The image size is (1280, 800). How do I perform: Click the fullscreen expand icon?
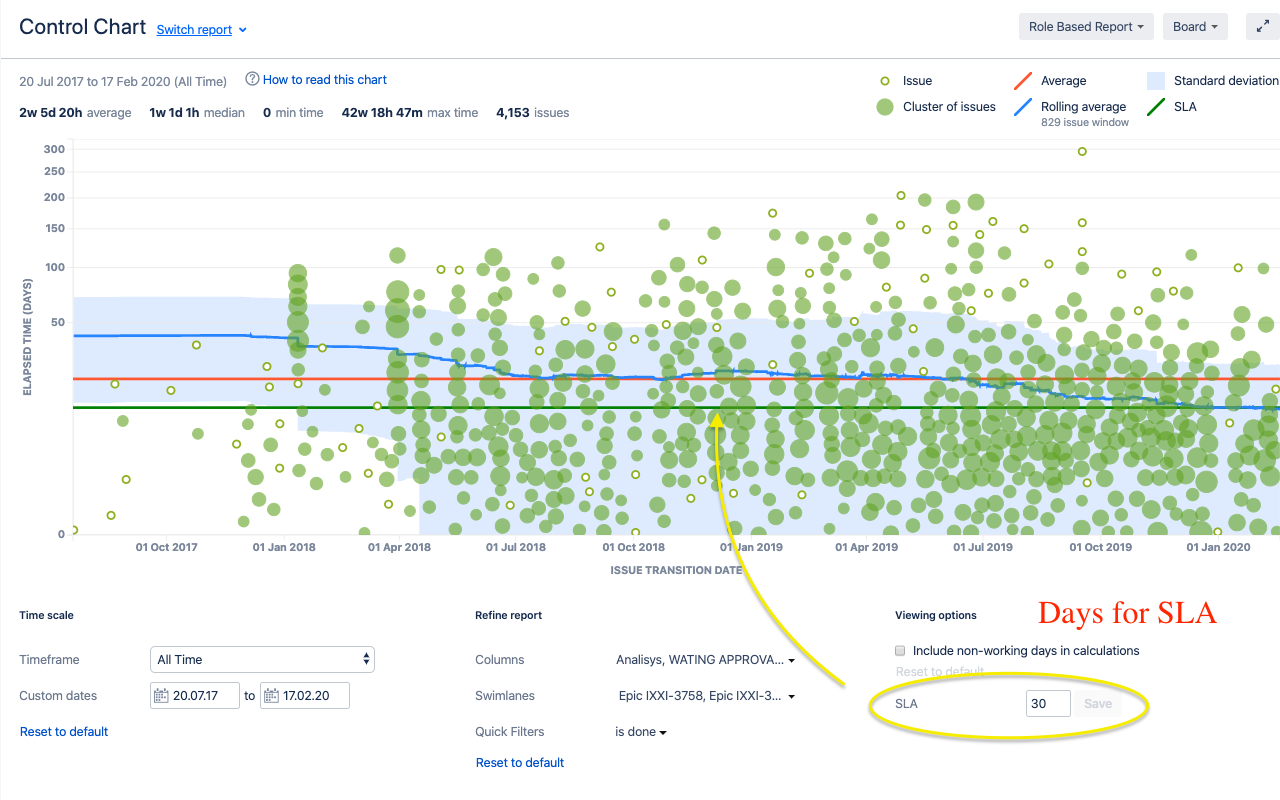pos(1263,27)
